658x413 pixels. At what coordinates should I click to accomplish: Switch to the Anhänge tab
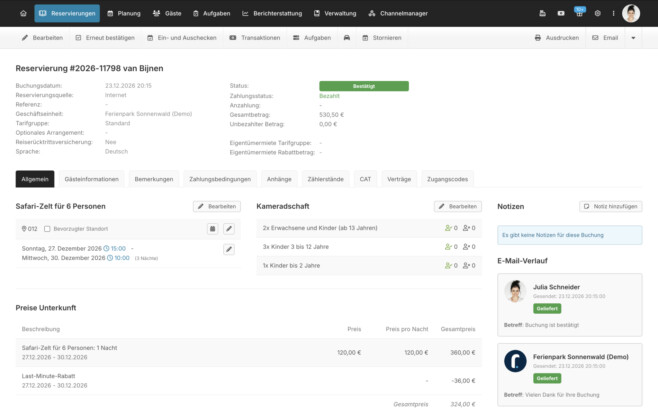tap(279, 179)
